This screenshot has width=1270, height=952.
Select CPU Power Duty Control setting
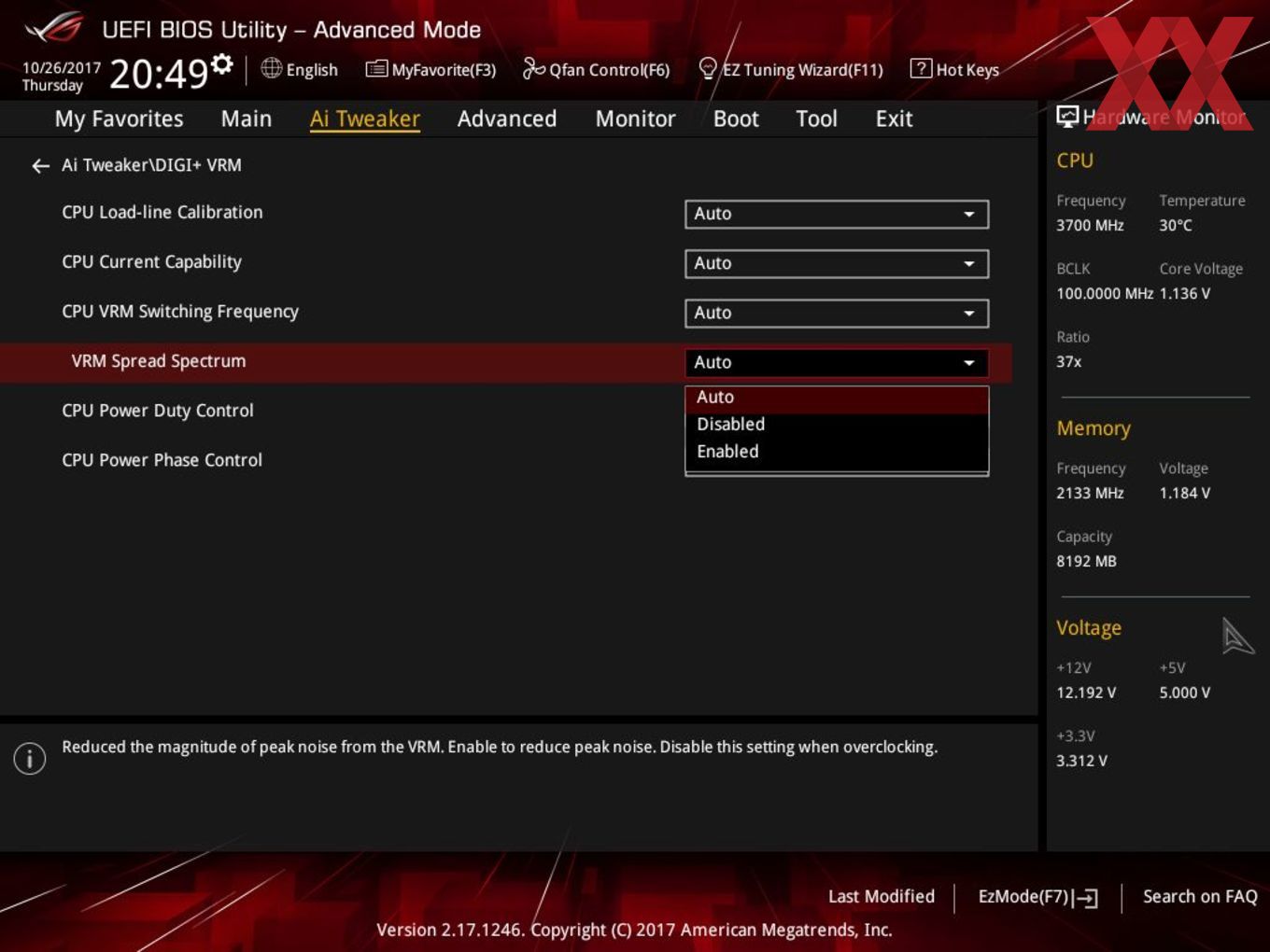(x=158, y=411)
